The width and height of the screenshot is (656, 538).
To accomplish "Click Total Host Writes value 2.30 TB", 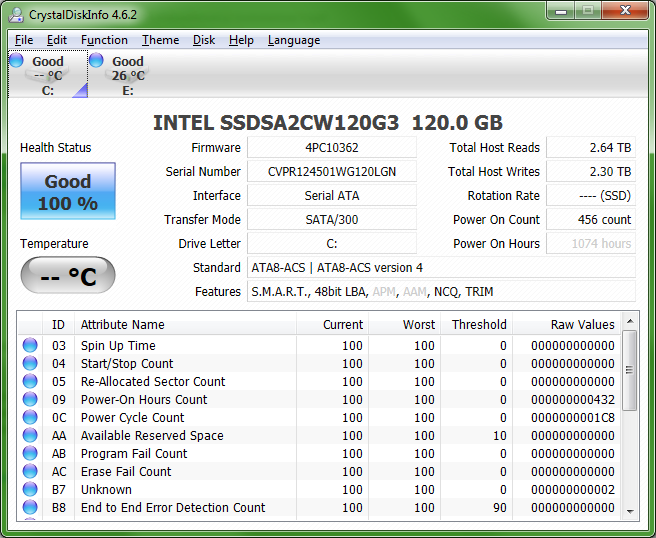I will pos(591,172).
